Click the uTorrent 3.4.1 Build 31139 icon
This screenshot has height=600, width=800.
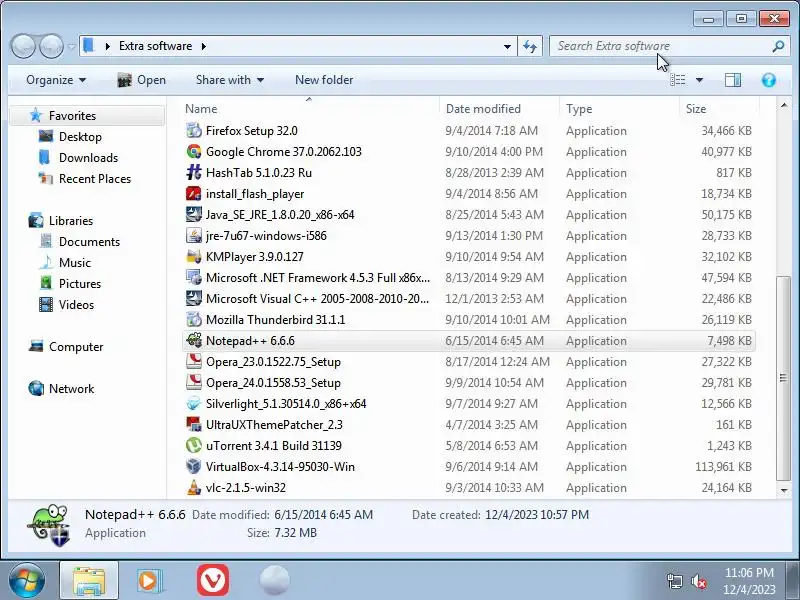coord(194,445)
